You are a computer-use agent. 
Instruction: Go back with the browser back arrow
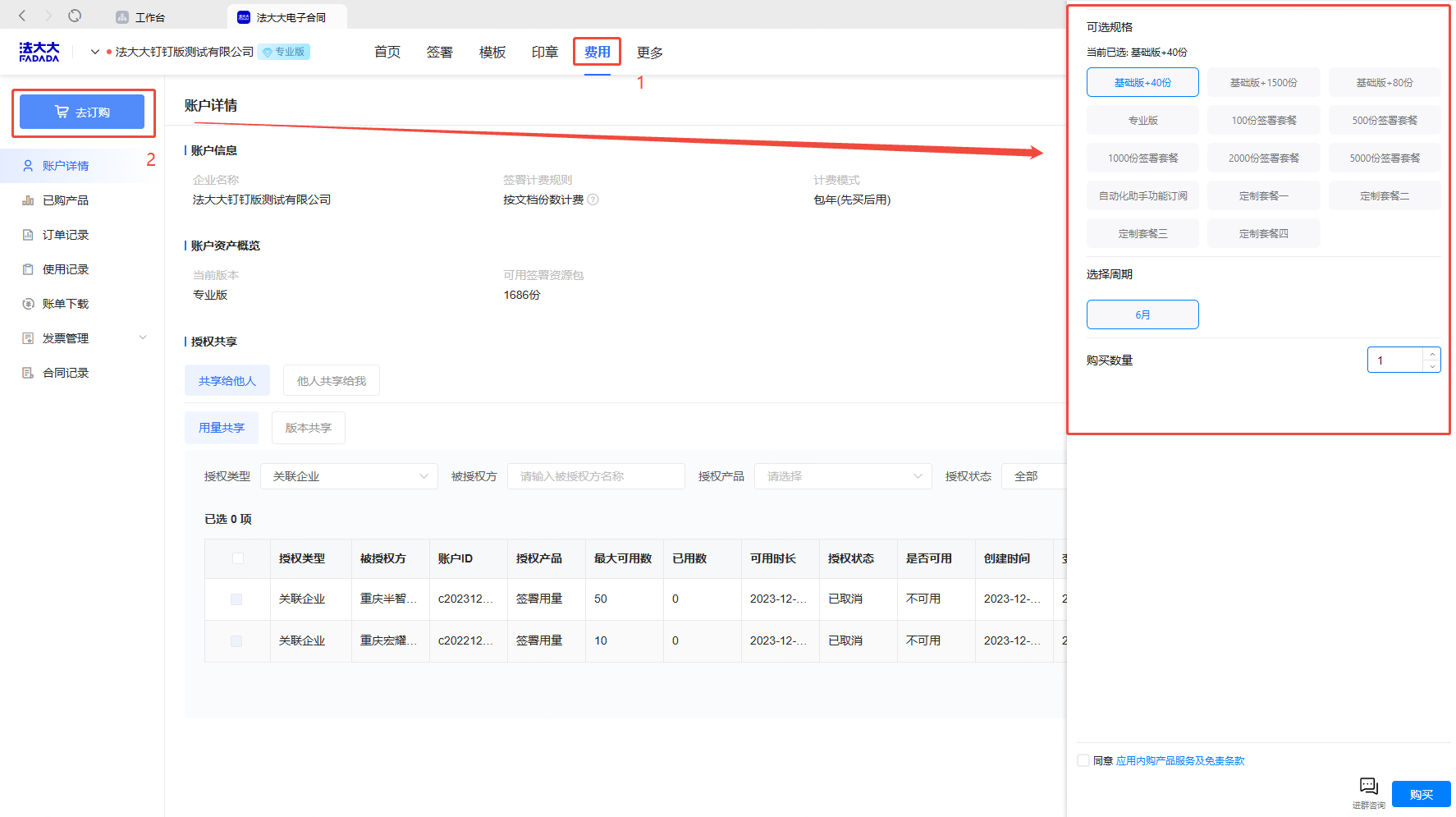[x=22, y=16]
